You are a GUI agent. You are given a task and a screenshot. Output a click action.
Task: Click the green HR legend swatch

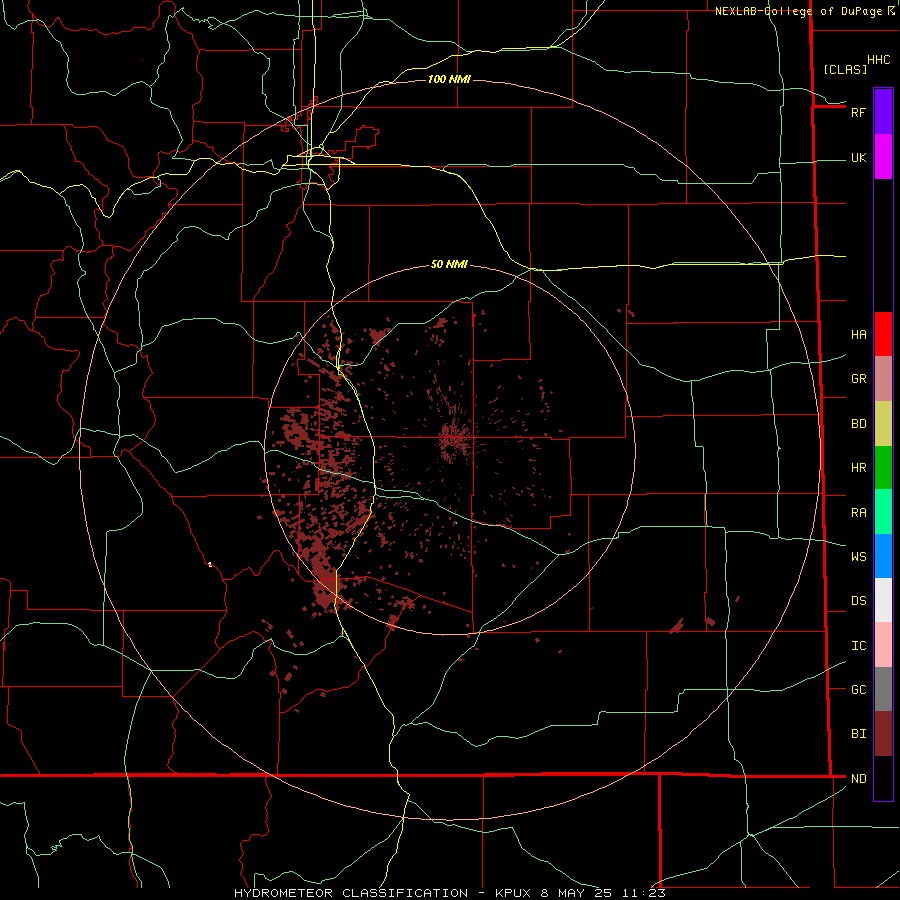(x=883, y=468)
